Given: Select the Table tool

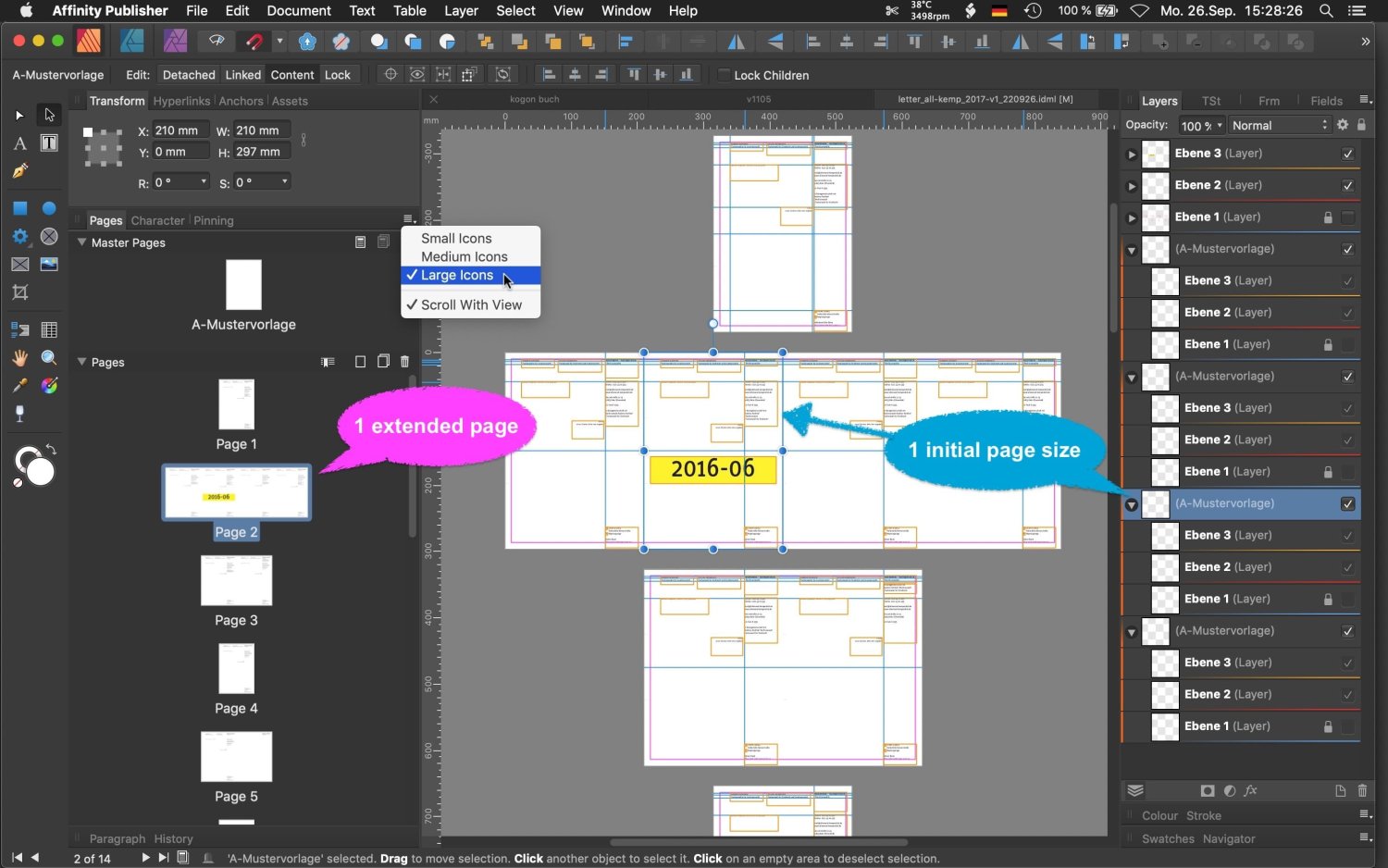Looking at the screenshot, I should click(49, 329).
